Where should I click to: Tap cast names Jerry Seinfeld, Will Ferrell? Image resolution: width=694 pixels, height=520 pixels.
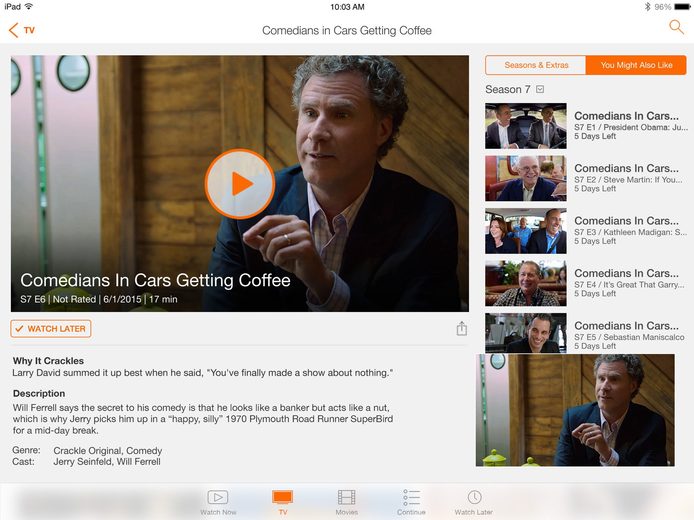[x=107, y=462]
